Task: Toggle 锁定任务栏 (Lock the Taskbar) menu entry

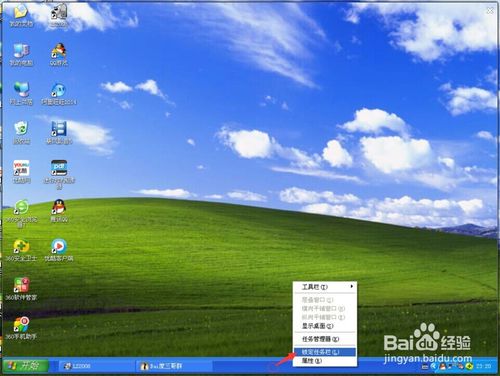Action: pos(325,352)
